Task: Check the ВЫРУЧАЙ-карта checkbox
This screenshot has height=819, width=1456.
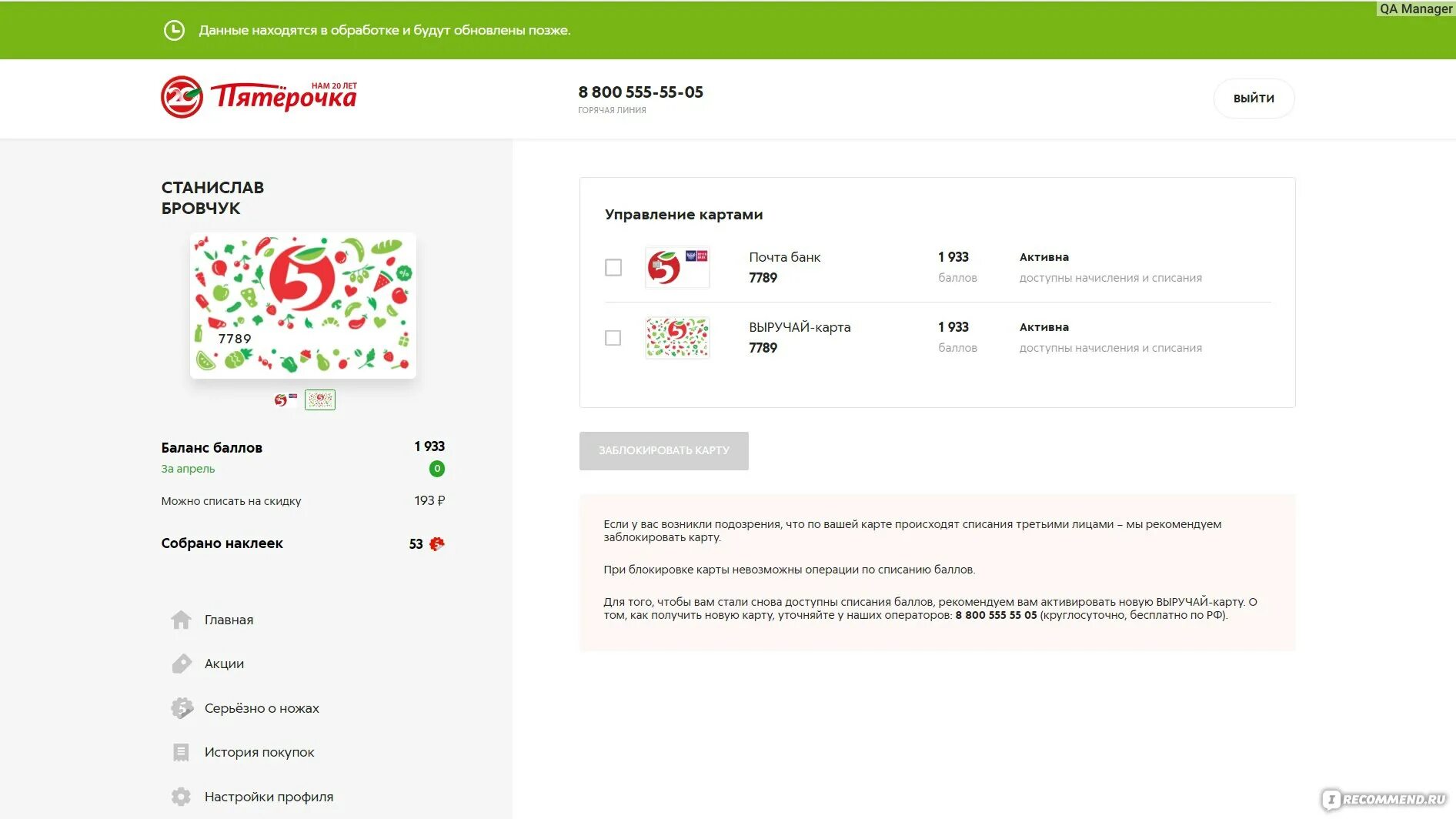Action: [x=613, y=337]
